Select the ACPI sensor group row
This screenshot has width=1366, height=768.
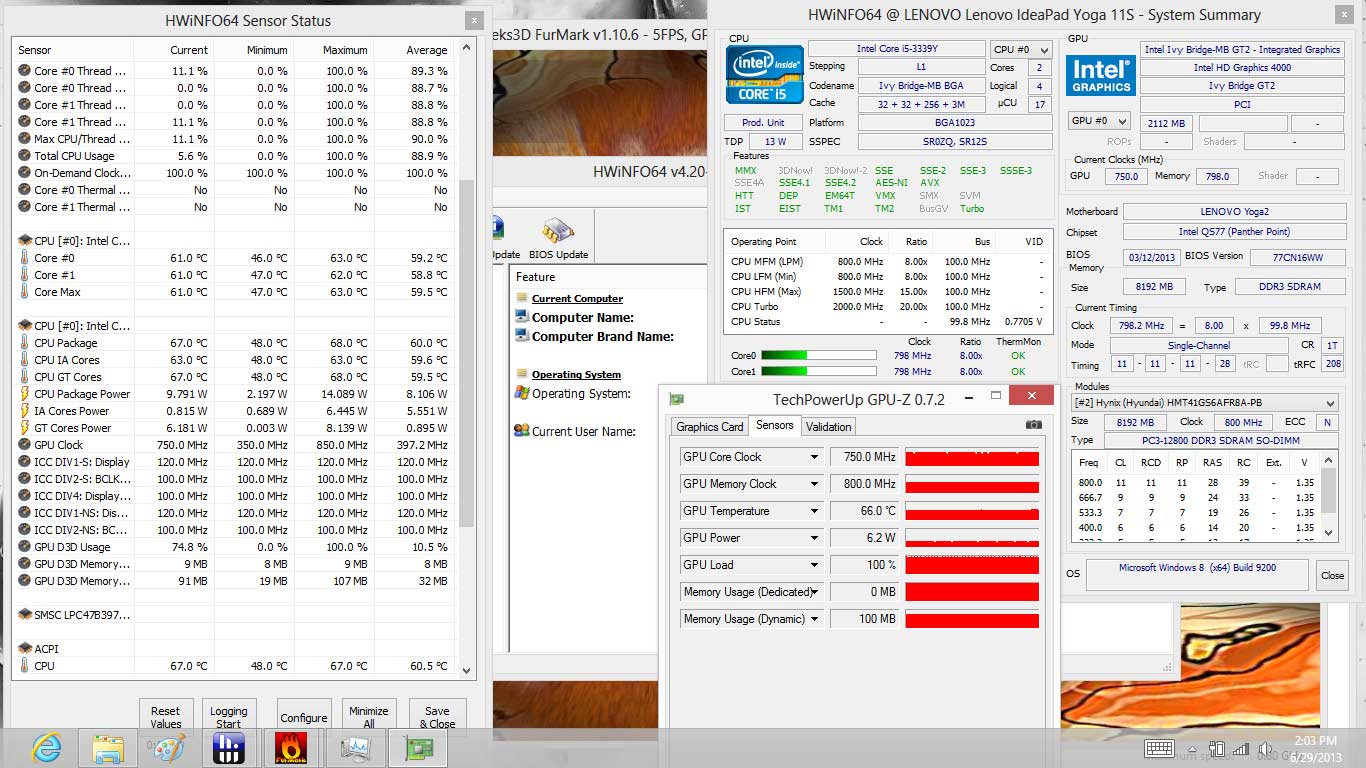click(x=235, y=649)
